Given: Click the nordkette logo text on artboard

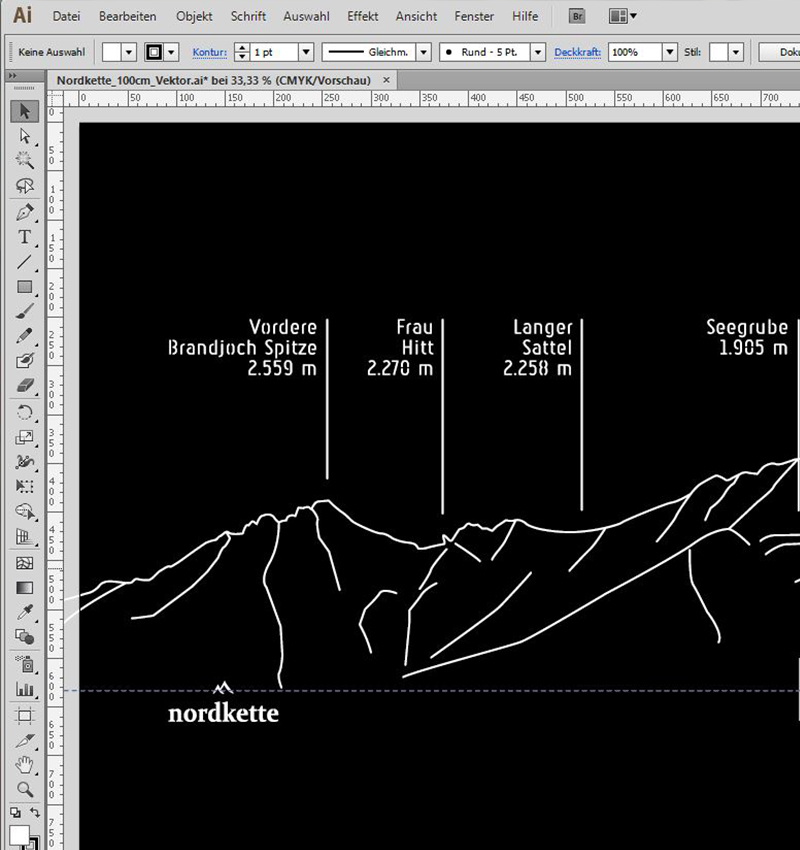Looking at the screenshot, I should pos(223,713).
